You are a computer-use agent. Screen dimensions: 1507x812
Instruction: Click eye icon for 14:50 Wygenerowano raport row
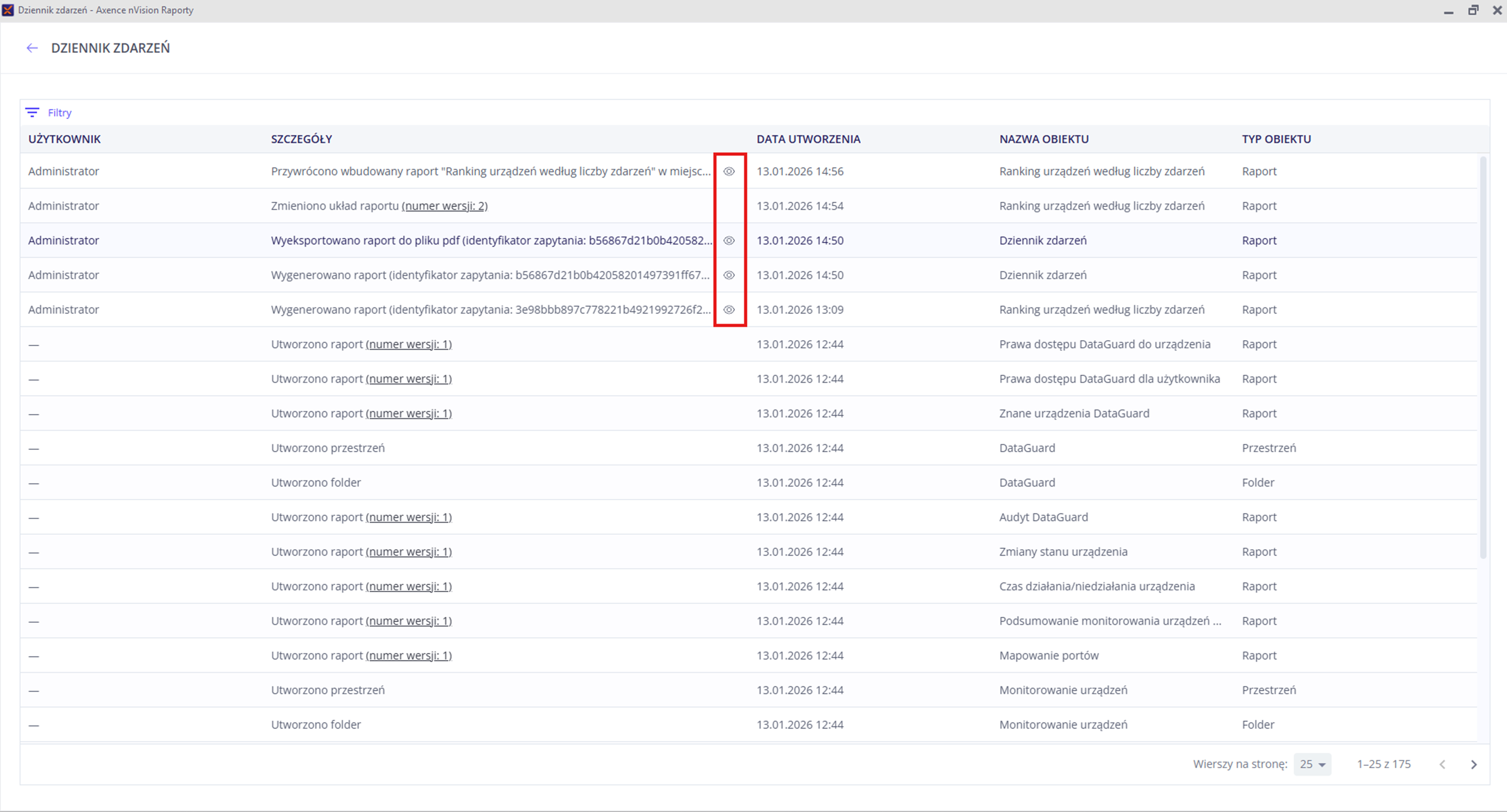tap(729, 275)
